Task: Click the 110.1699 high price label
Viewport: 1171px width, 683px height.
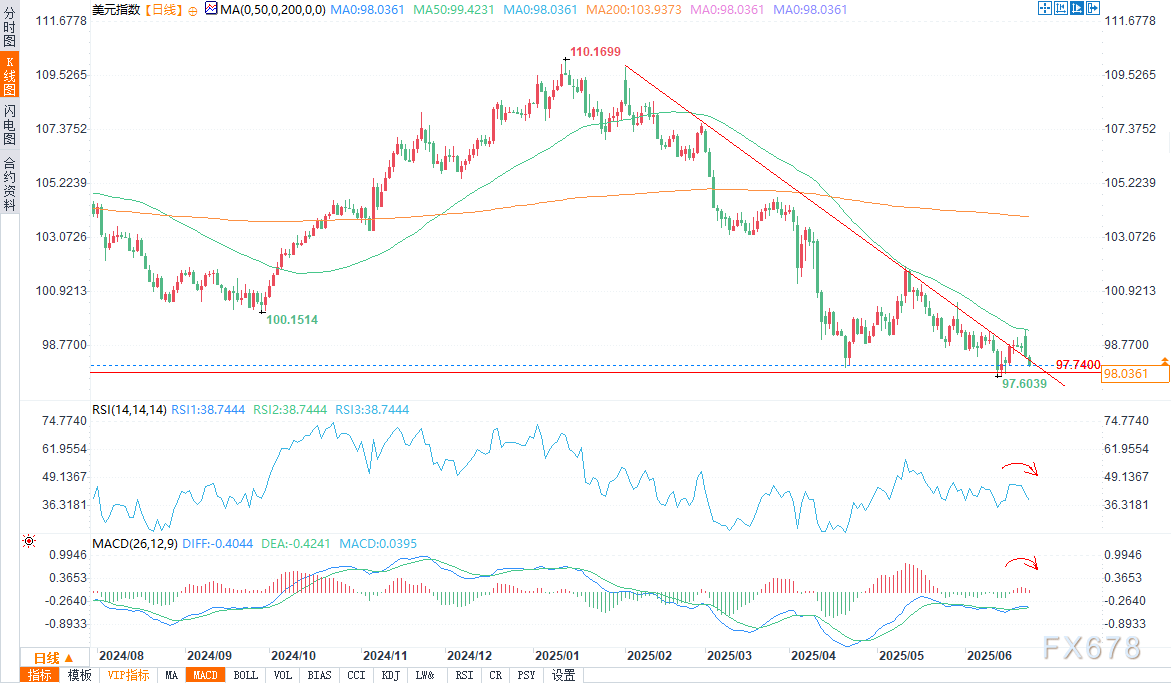Action: point(595,52)
